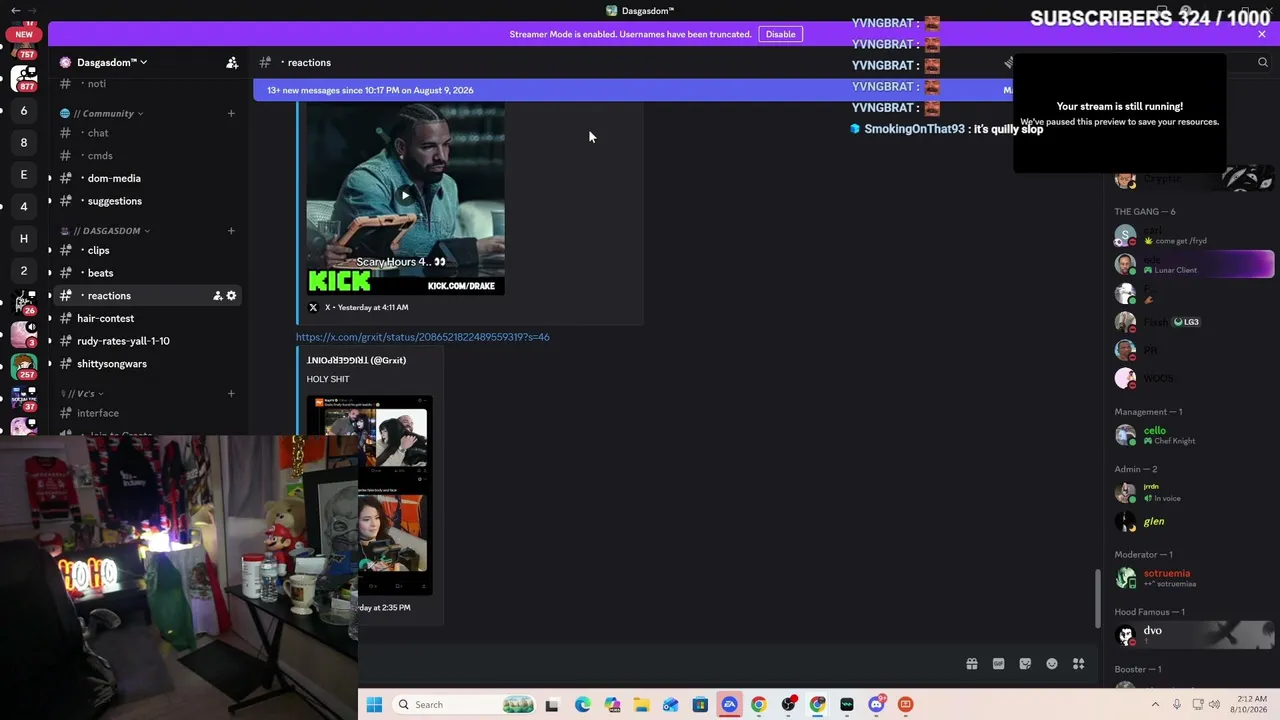Open Task View on the taskbar
The height and width of the screenshot is (720, 1280).
pyautogui.click(x=551, y=705)
